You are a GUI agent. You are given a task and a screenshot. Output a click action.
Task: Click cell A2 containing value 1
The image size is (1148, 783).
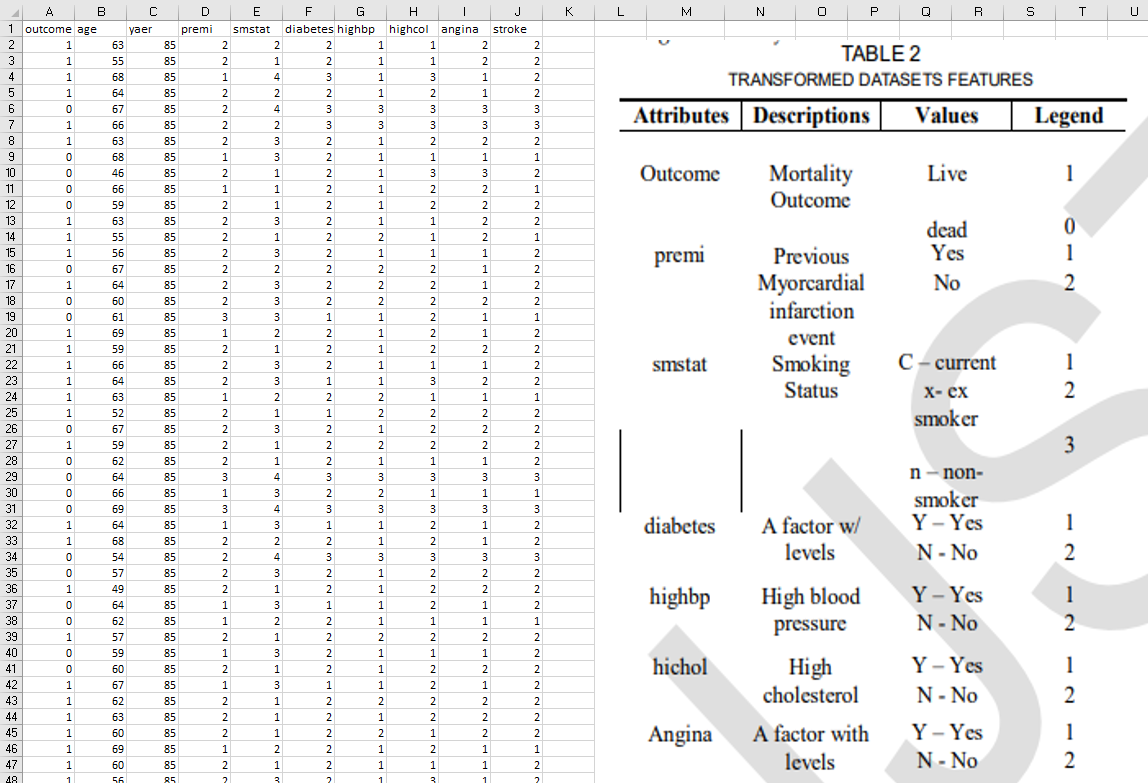(48, 43)
